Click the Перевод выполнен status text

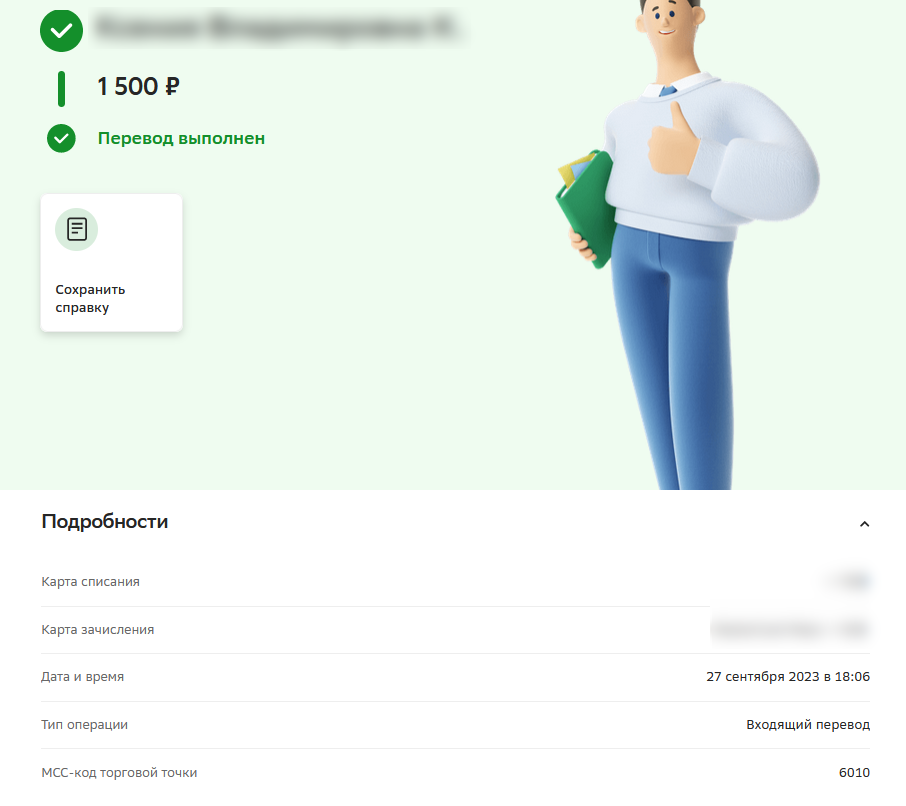181,139
